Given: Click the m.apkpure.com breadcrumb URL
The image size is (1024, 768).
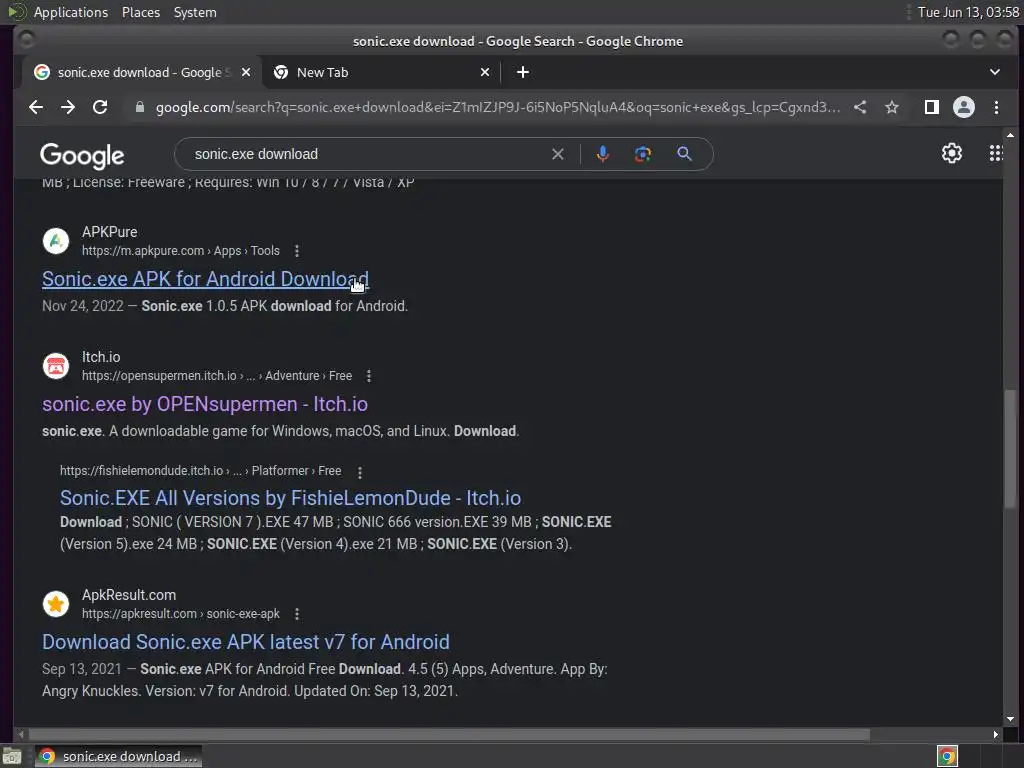Looking at the screenshot, I should point(180,251).
